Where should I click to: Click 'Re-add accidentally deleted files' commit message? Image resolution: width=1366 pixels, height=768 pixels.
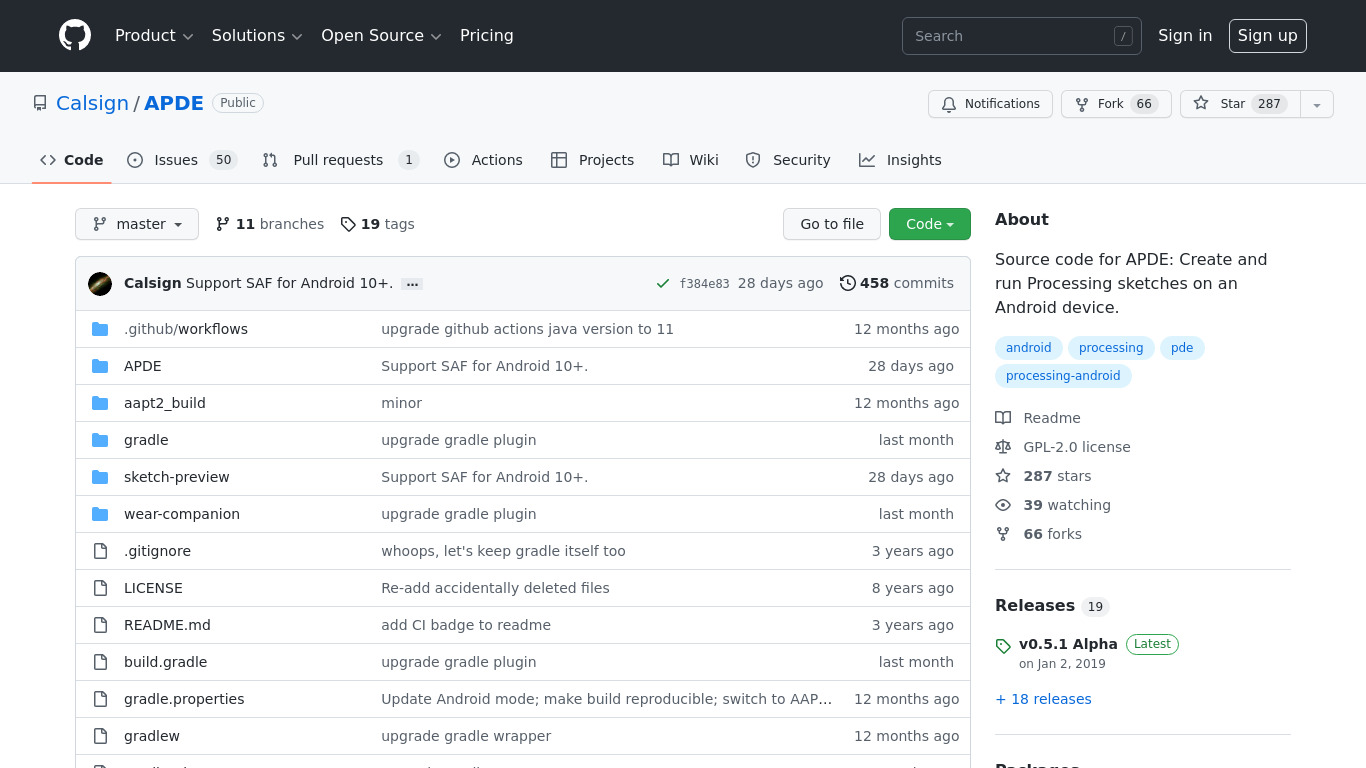click(495, 588)
